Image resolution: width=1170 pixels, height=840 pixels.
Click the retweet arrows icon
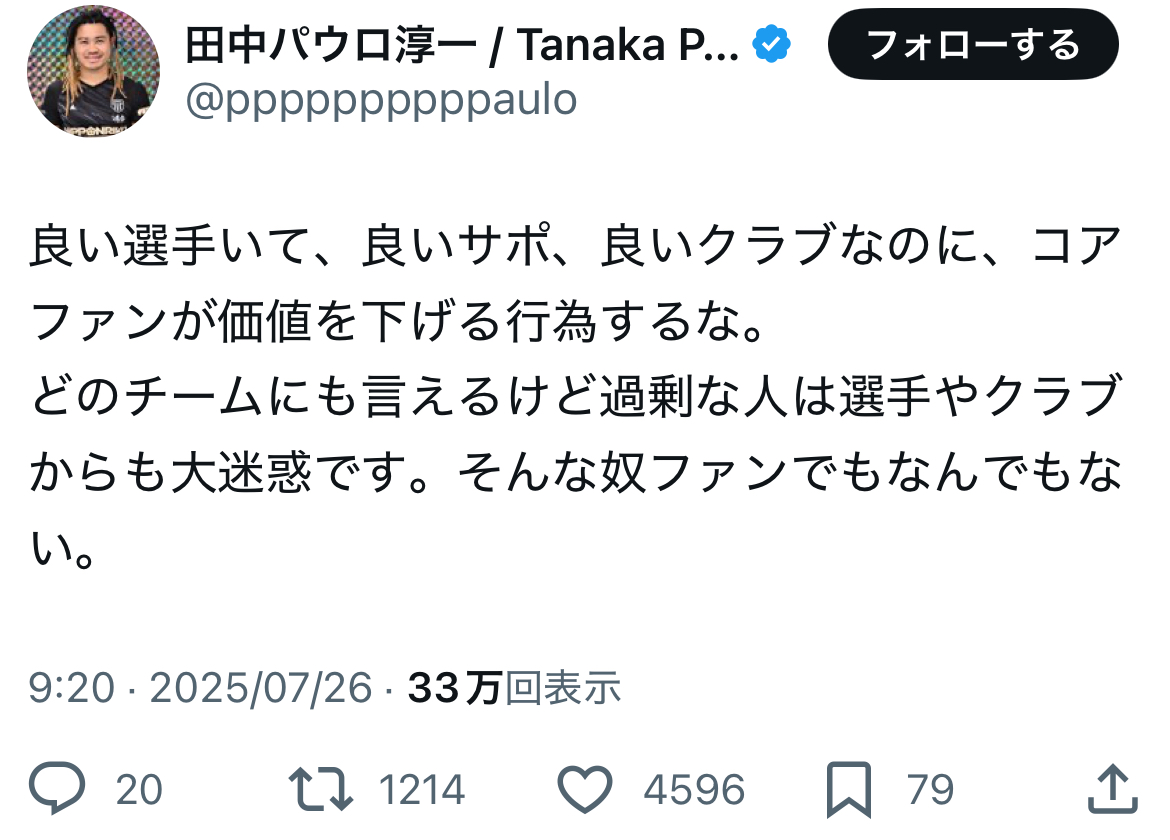(320, 790)
